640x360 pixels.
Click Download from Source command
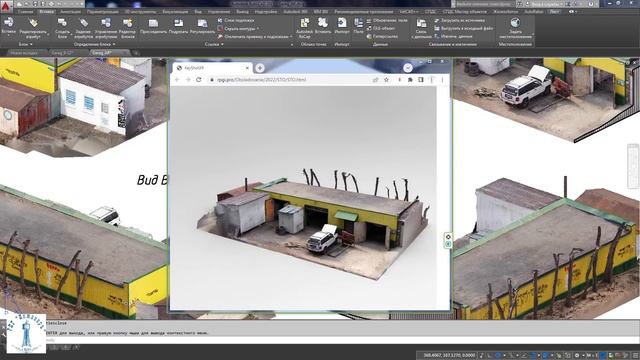tap(460, 20)
